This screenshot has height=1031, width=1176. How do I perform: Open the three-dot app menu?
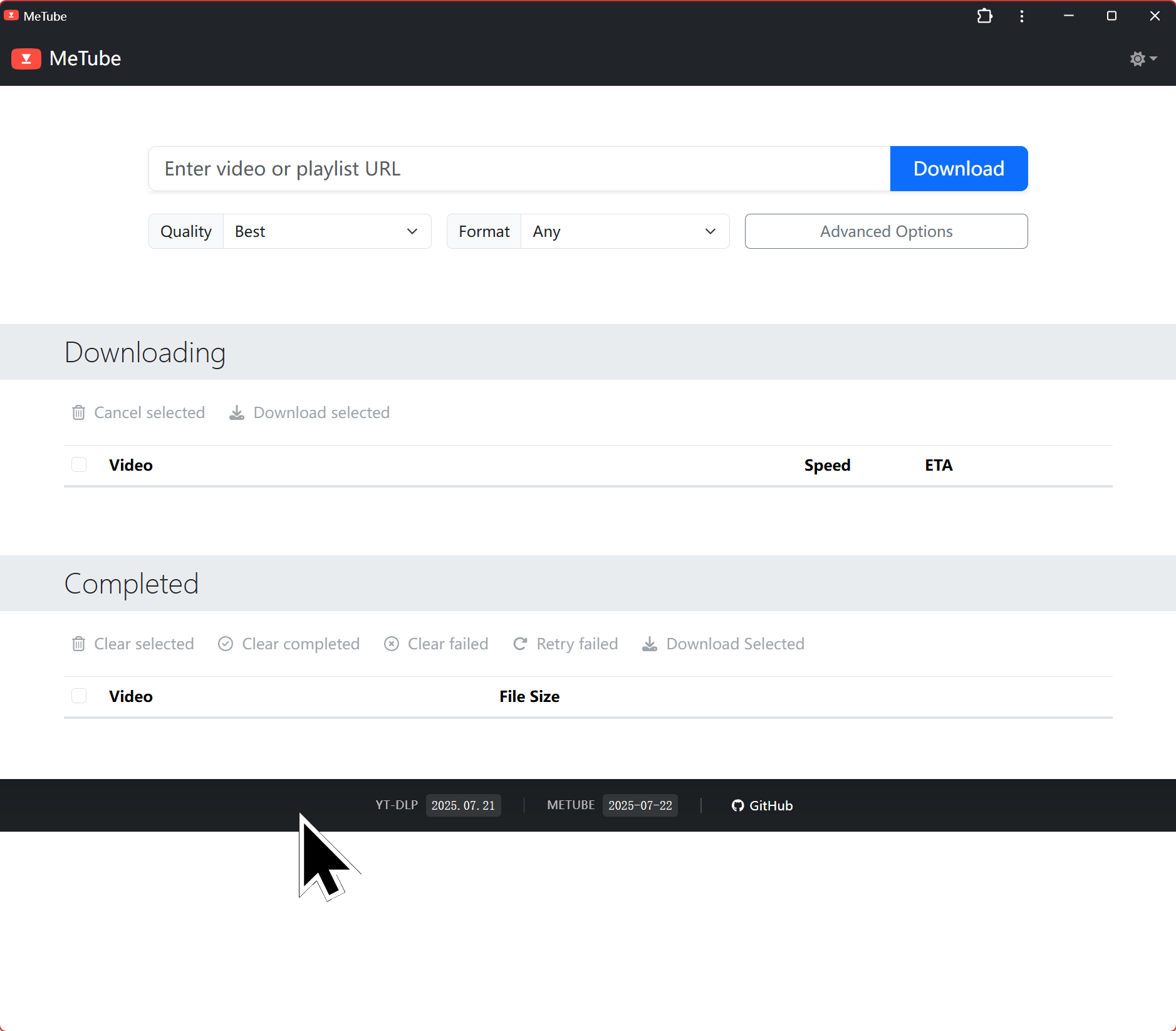(1022, 16)
